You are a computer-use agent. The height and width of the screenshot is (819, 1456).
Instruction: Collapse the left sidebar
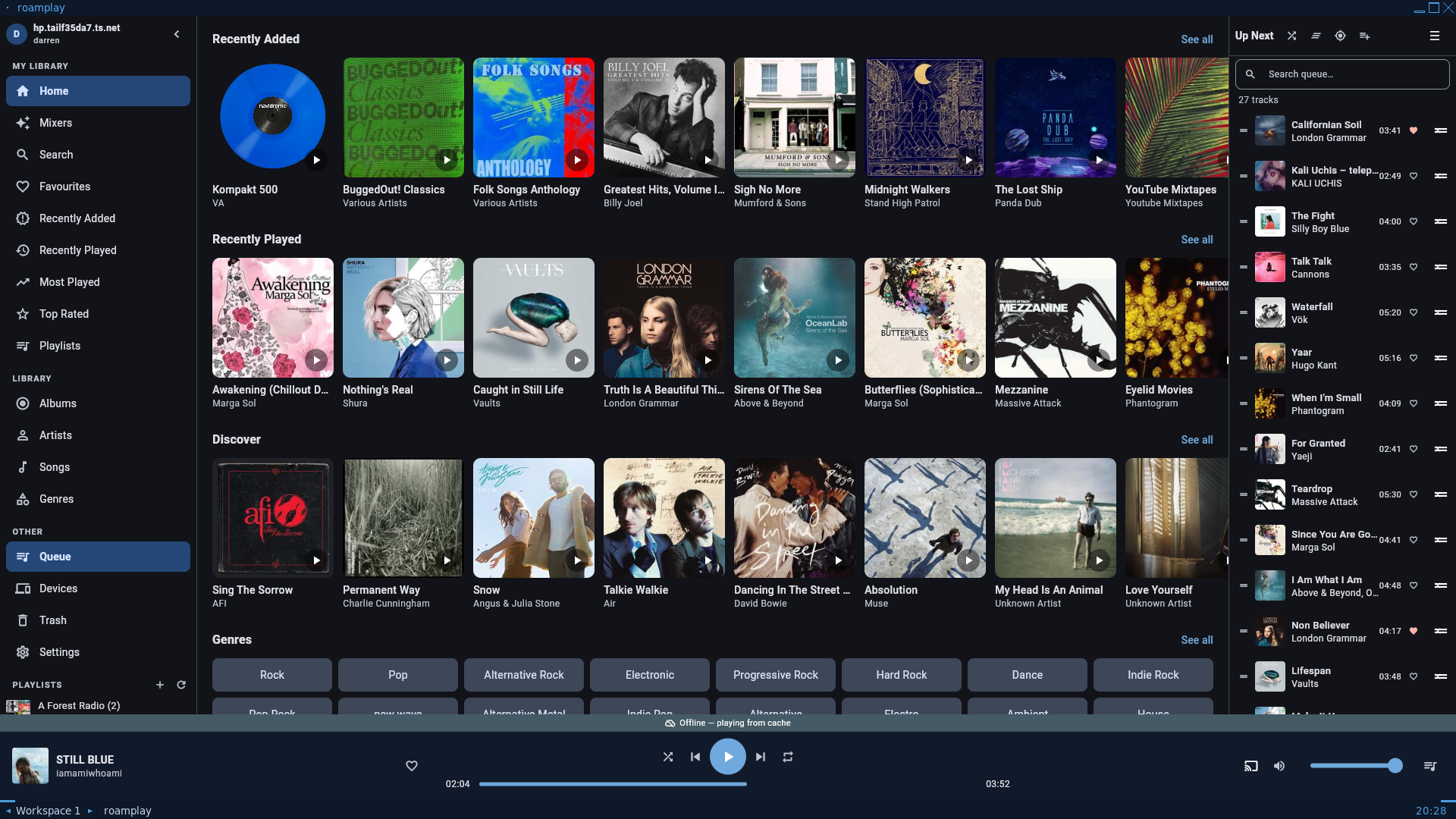pos(177,34)
